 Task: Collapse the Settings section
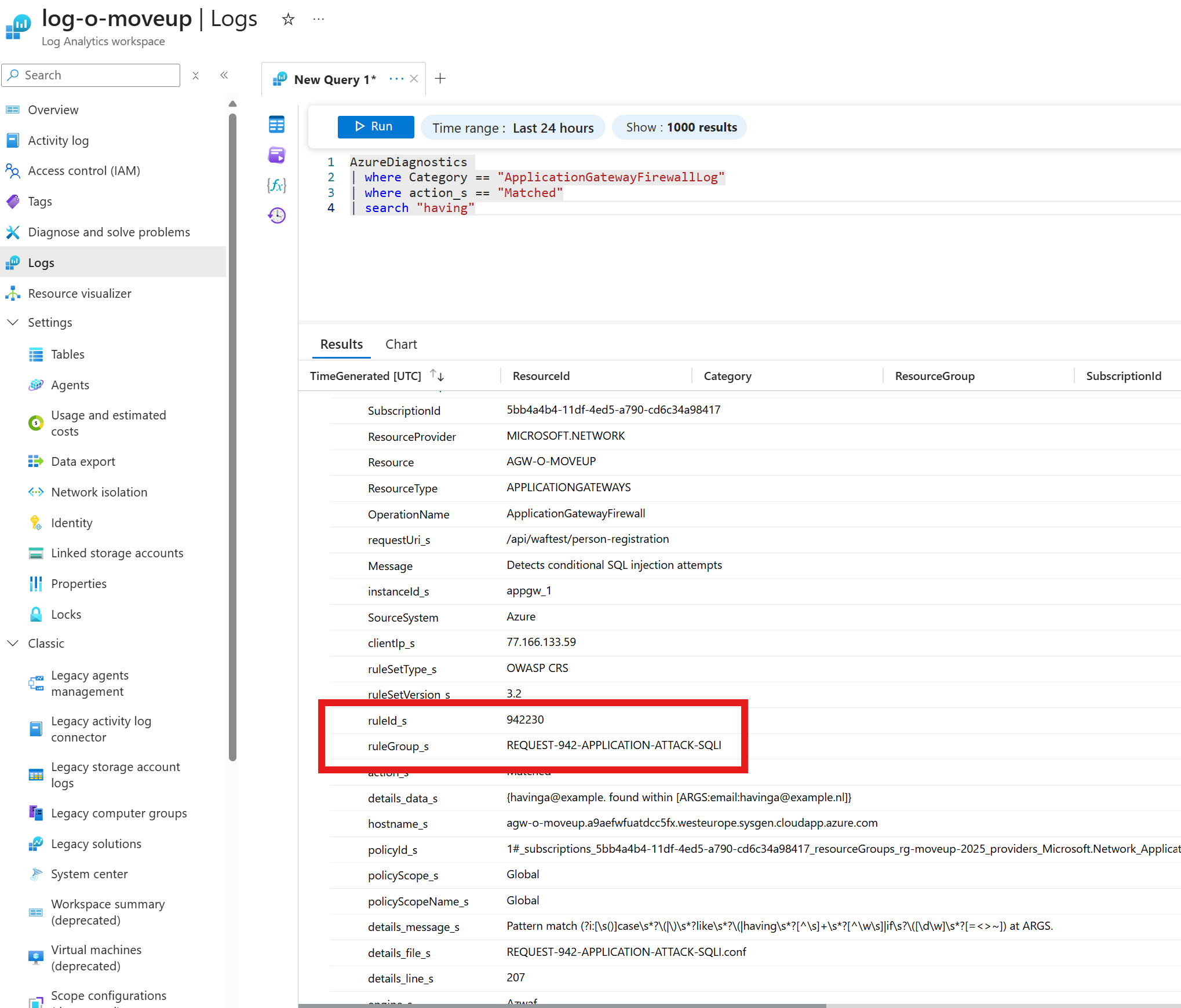13,322
